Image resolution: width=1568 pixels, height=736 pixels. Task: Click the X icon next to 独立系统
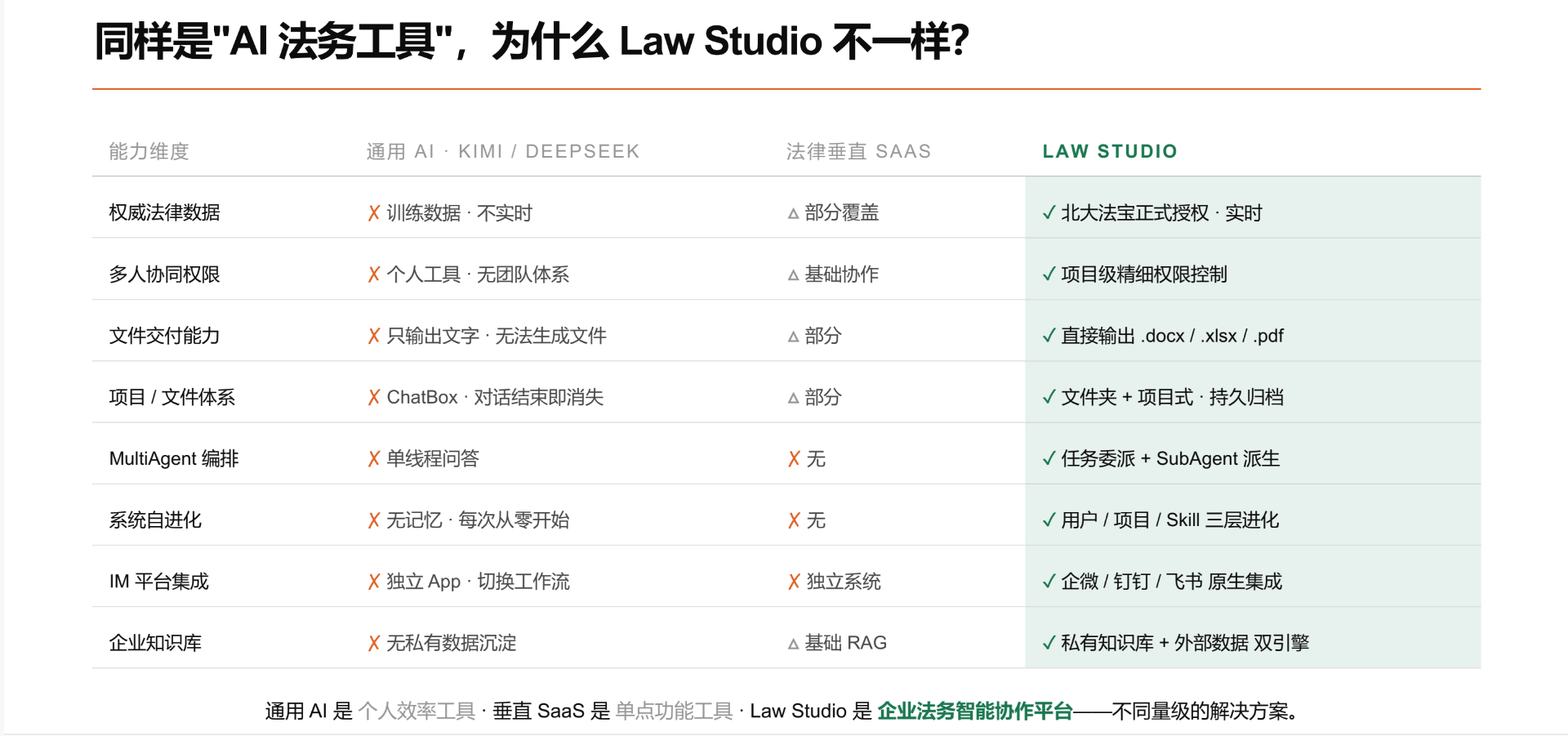coord(794,582)
